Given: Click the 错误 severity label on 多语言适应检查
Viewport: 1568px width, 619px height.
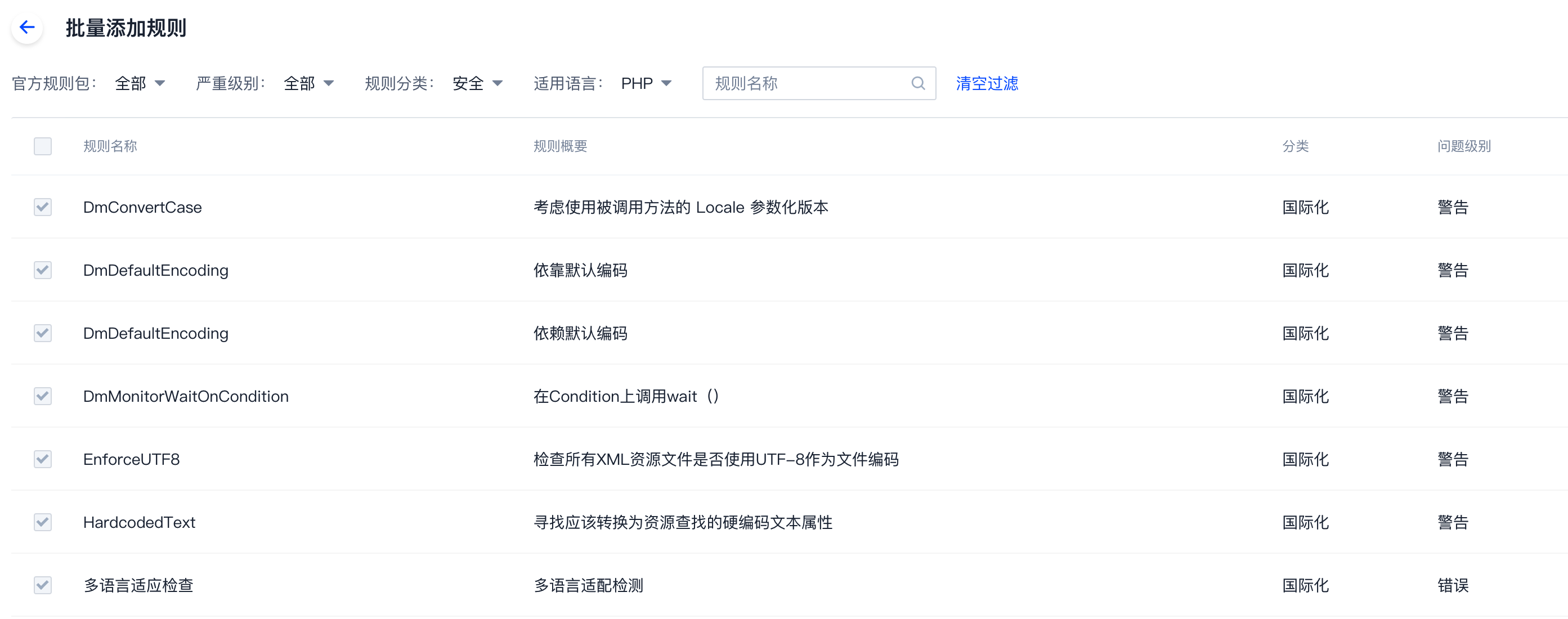Looking at the screenshot, I should coord(1453,585).
